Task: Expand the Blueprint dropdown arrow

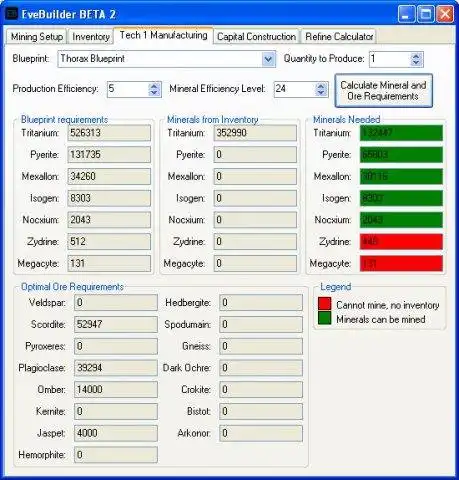Action: point(268,59)
